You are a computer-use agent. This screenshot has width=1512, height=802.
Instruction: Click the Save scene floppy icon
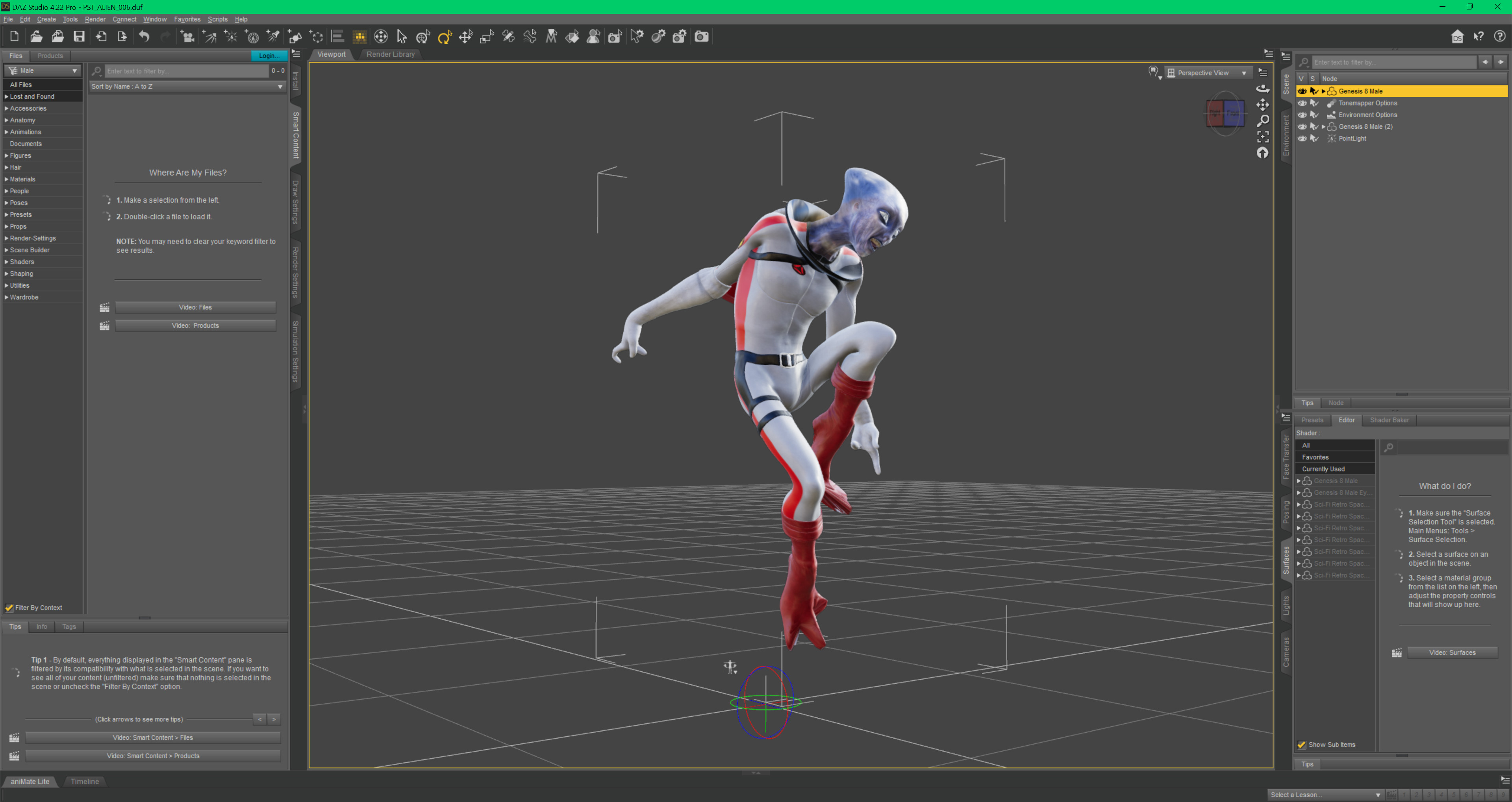click(79, 36)
